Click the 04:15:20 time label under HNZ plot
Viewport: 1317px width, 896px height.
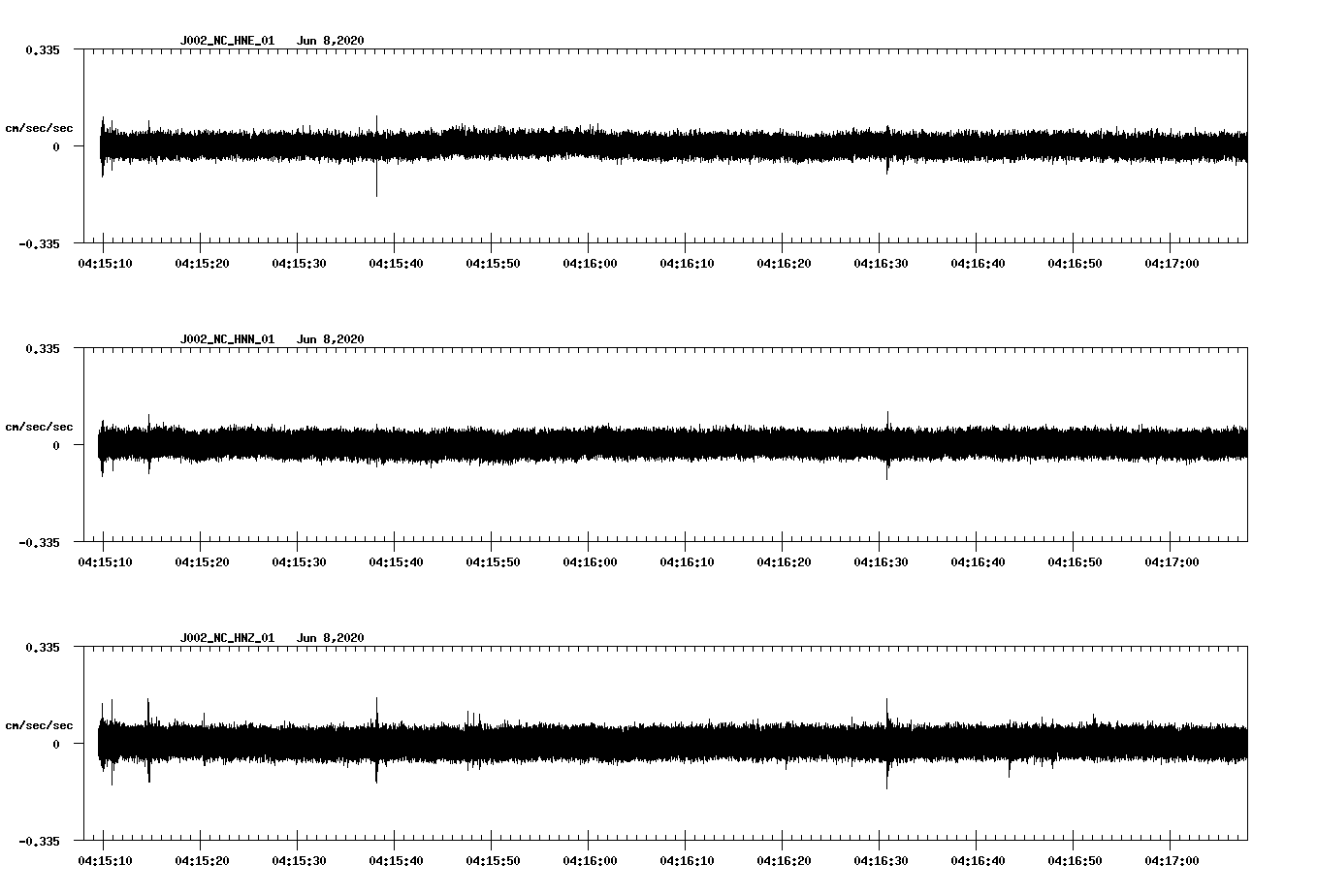point(202,861)
